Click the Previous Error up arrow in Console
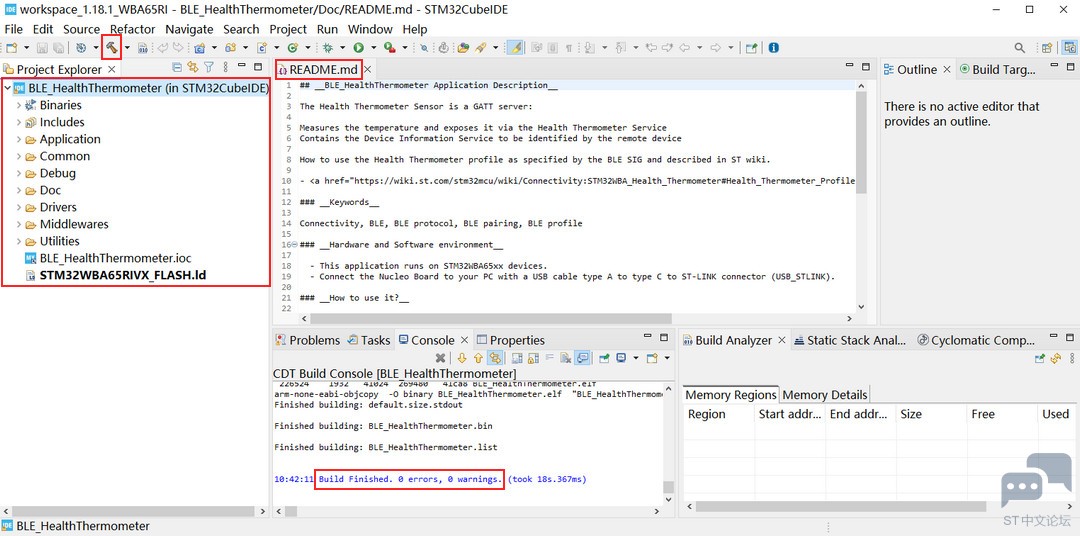The image size is (1080, 536). pyautogui.click(x=478, y=358)
